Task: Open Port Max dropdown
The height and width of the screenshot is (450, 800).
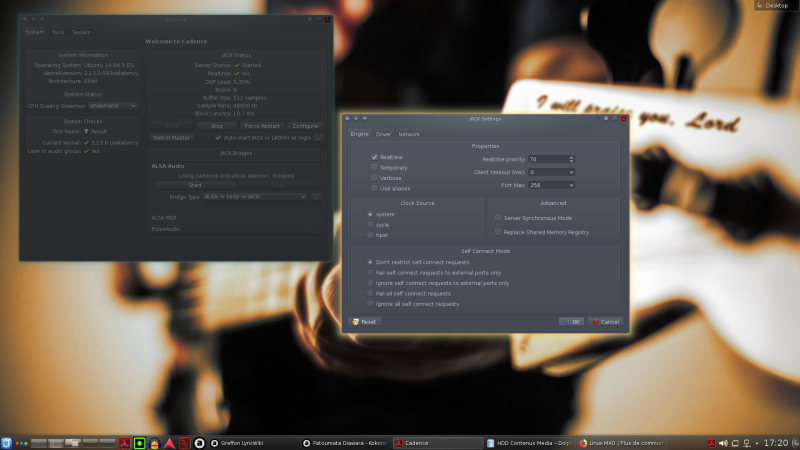Action: (551, 185)
